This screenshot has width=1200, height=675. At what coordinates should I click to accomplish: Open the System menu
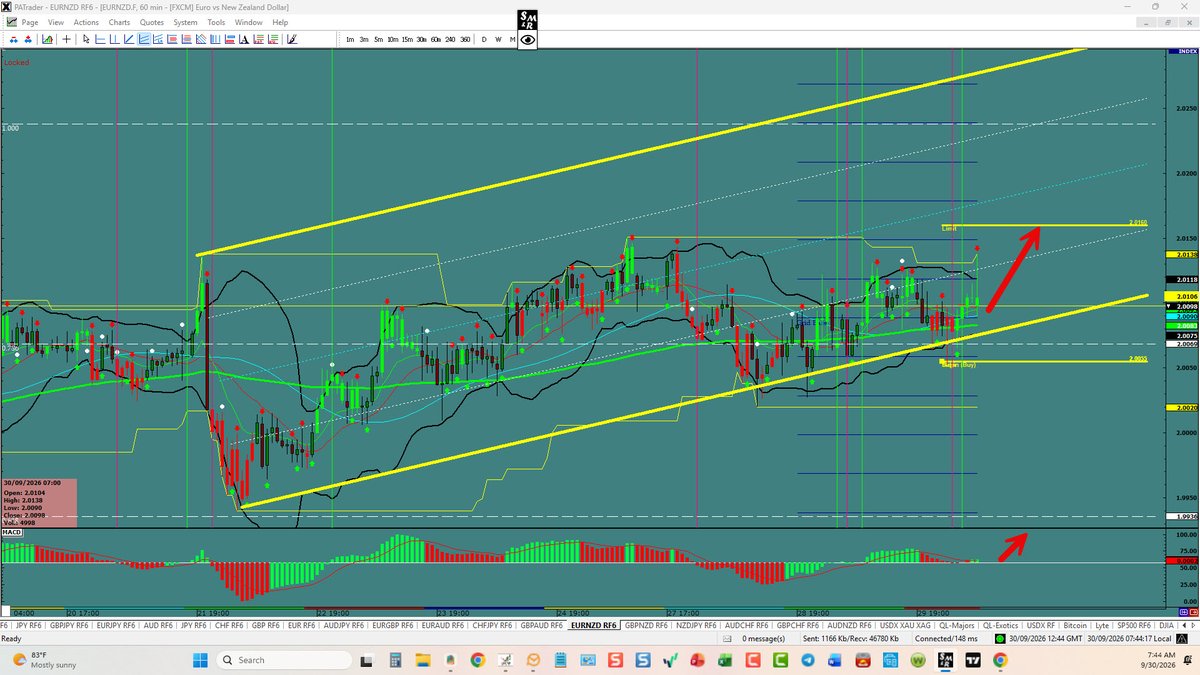185,22
